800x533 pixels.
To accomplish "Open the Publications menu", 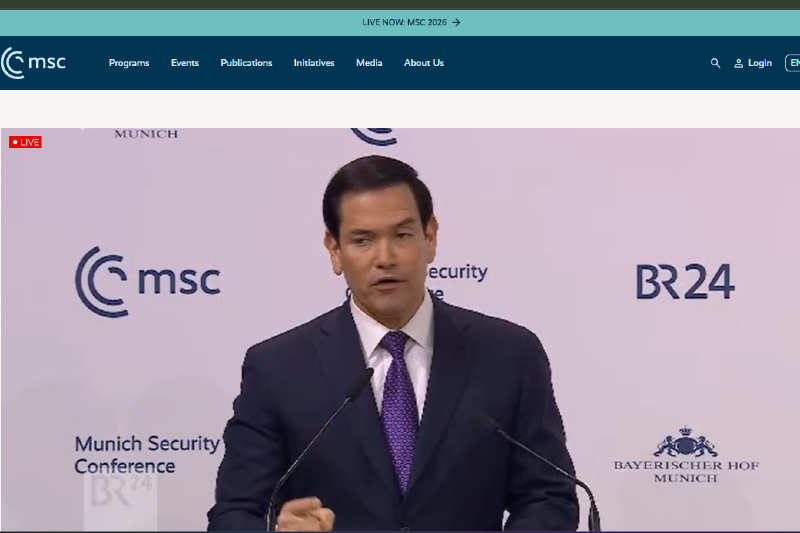I will pyautogui.click(x=246, y=63).
